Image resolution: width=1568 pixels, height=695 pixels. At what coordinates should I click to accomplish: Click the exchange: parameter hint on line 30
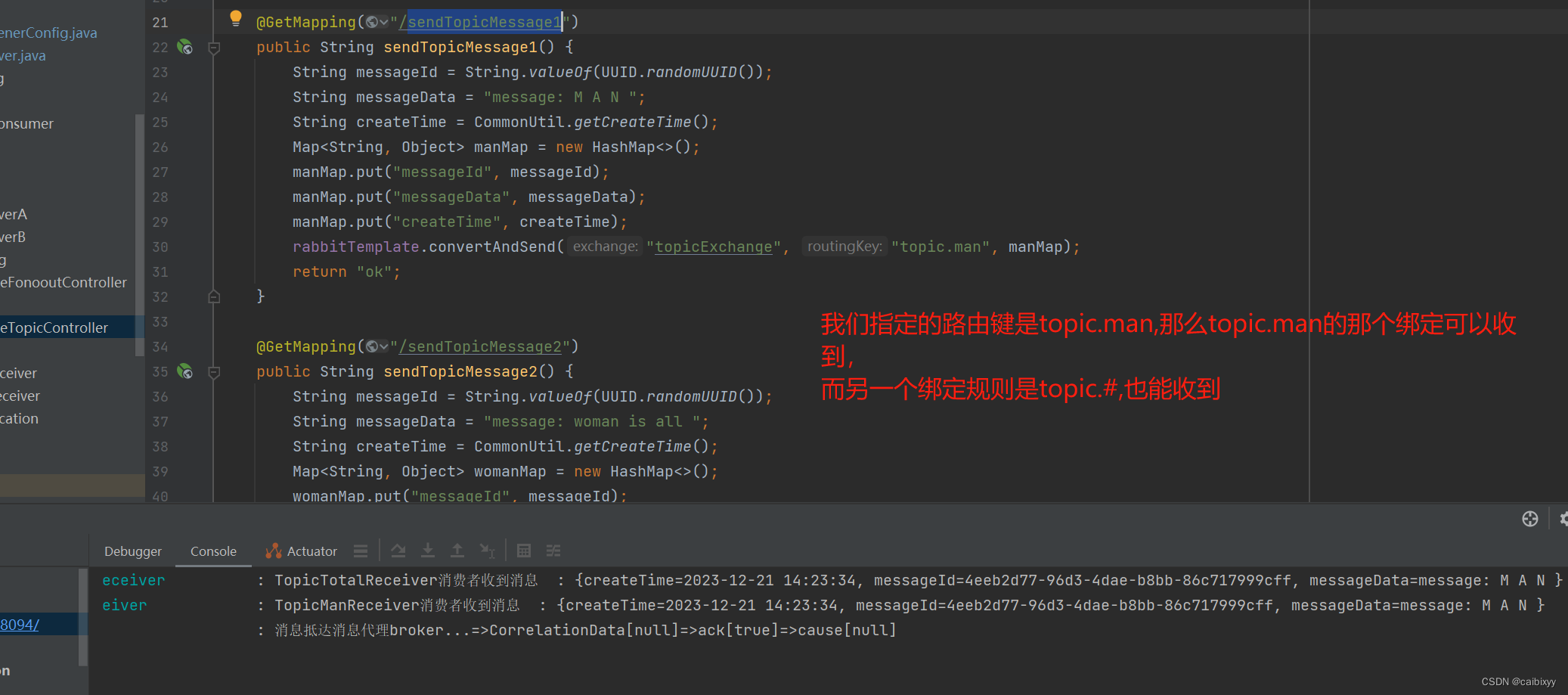(605, 247)
